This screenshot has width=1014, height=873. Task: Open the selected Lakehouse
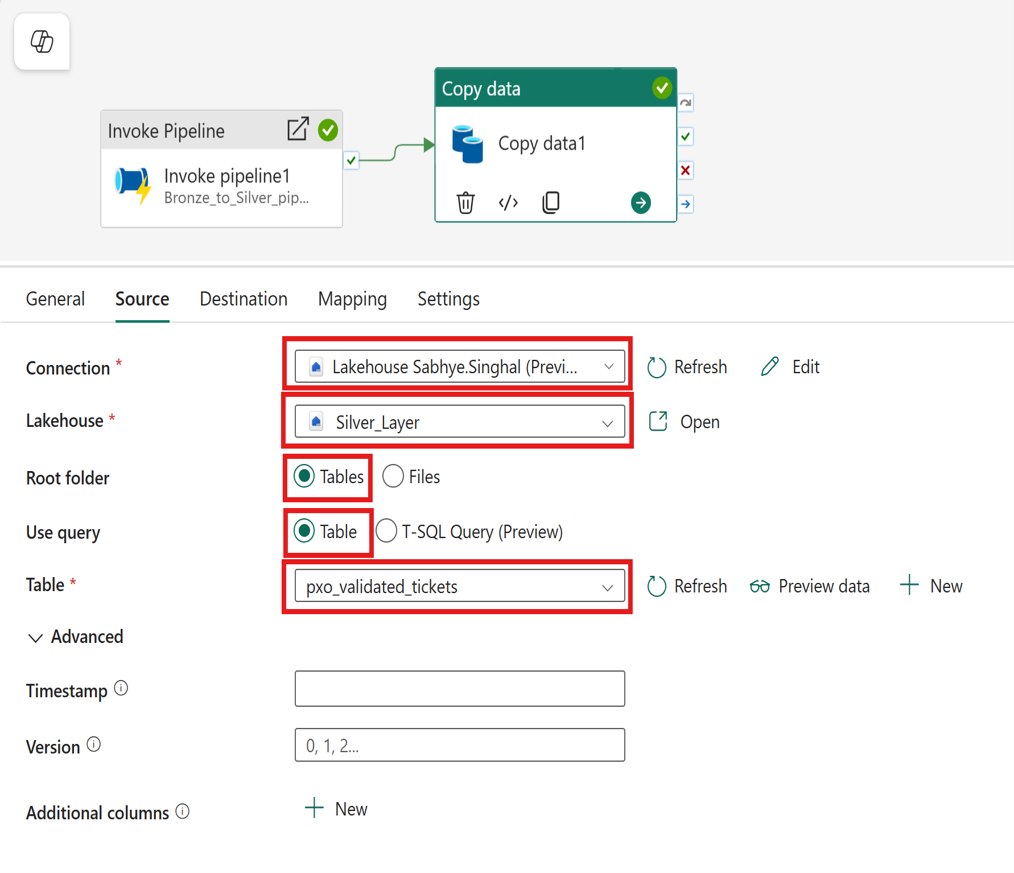[x=684, y=422]
